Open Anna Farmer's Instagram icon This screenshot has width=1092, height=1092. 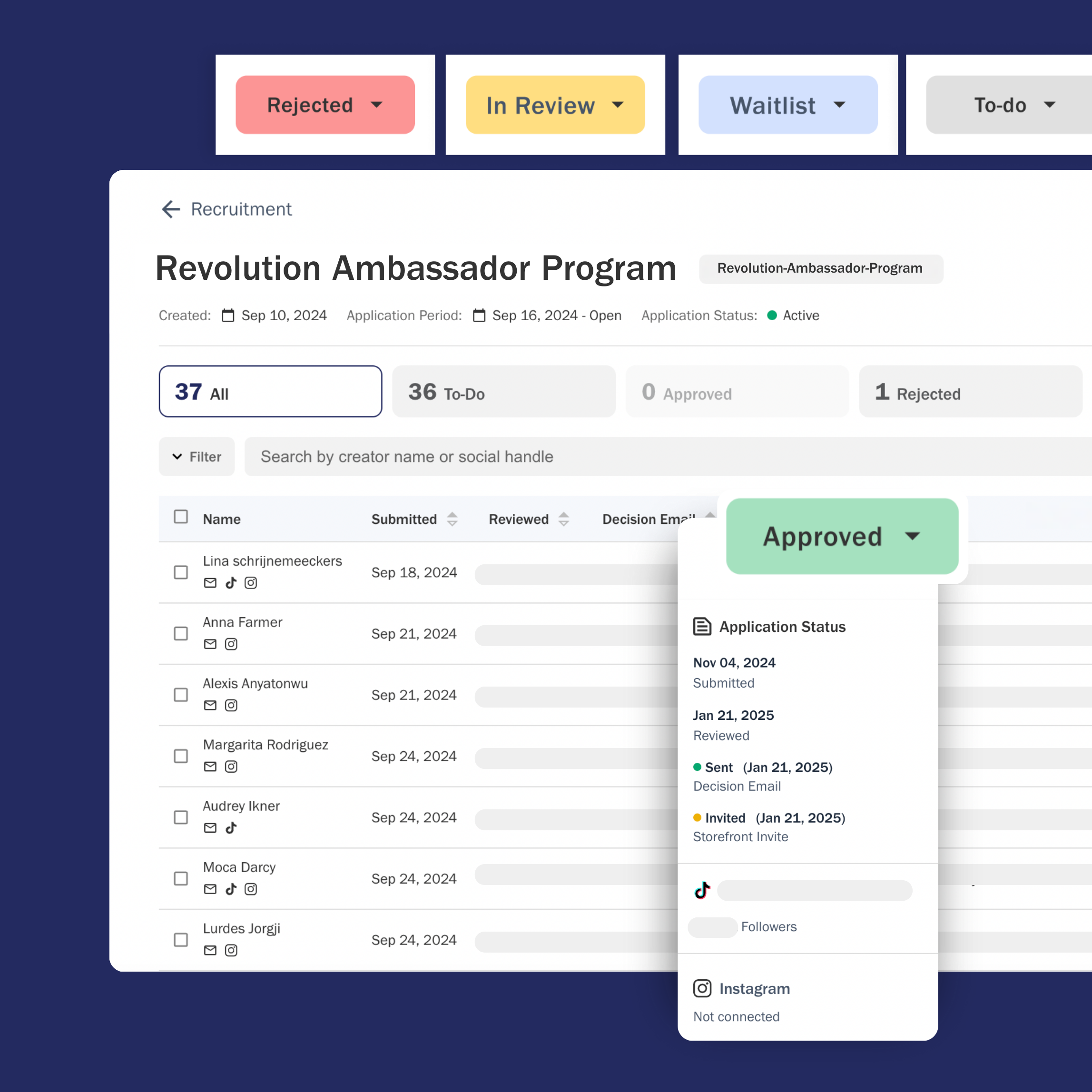(x=231, y=644)
